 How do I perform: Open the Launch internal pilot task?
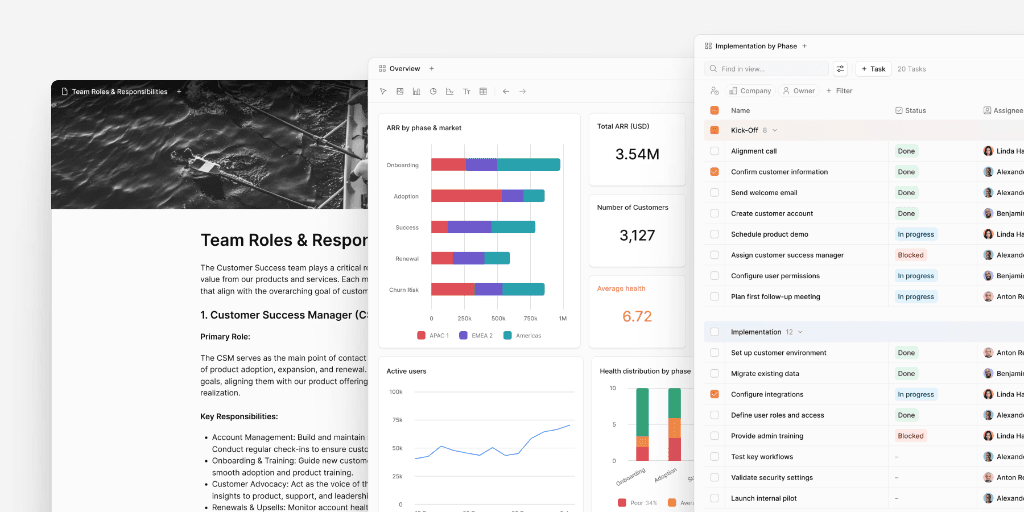761,498
